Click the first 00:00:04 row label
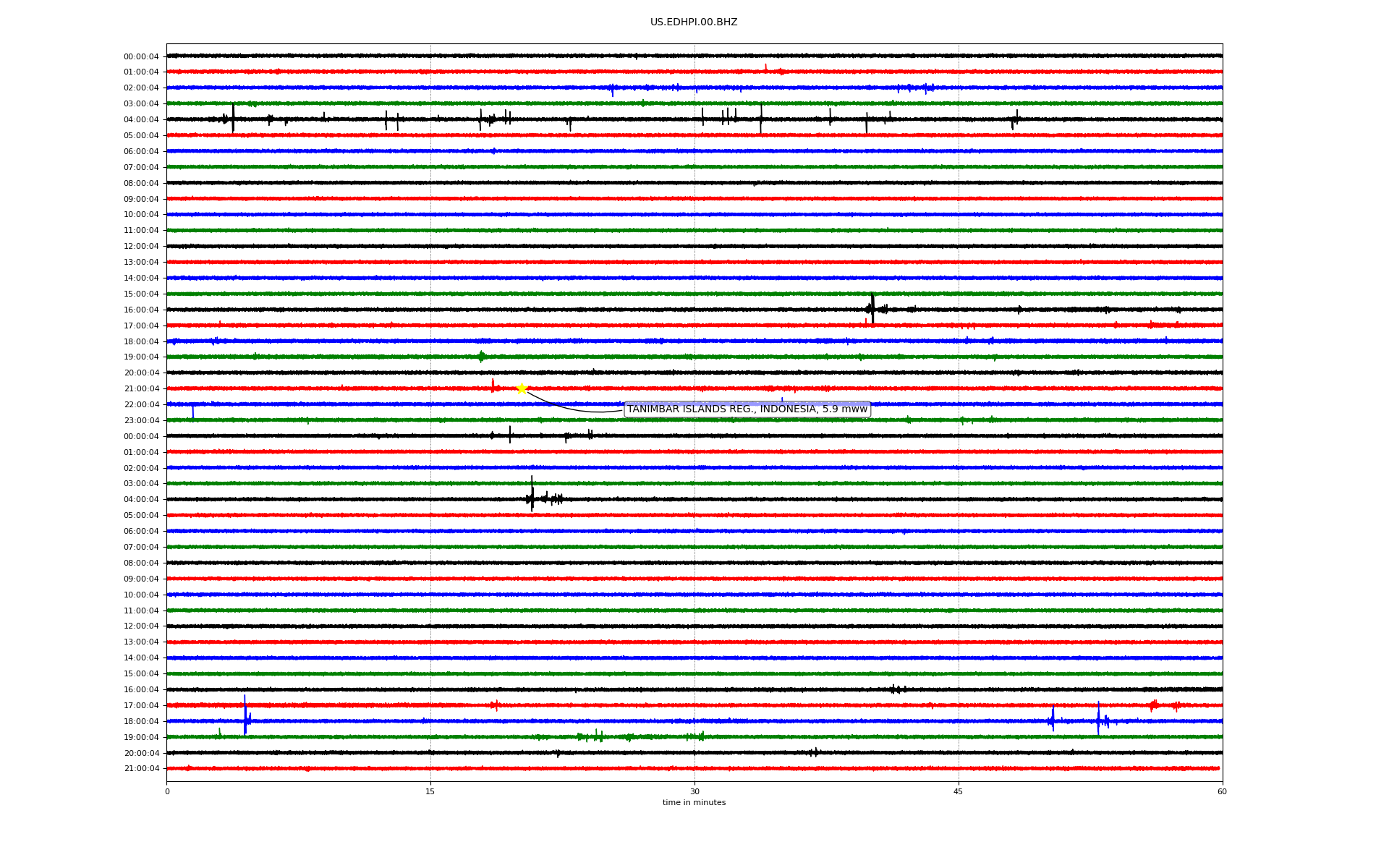This screenshot has height=868, width=1389. (x=141, y=56)
